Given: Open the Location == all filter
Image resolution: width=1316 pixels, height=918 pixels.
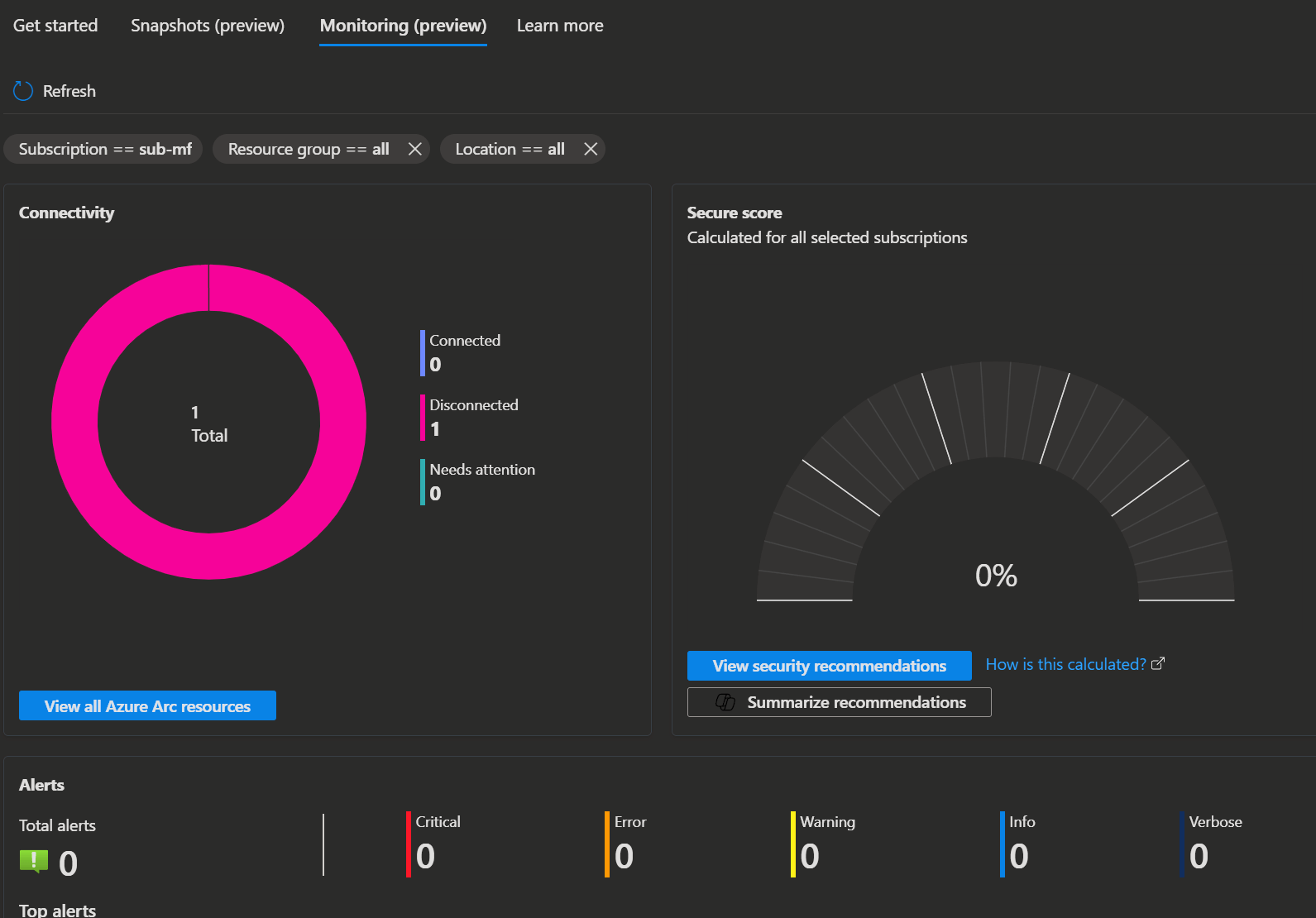Looking at the screenshot, I should [510, 149].
